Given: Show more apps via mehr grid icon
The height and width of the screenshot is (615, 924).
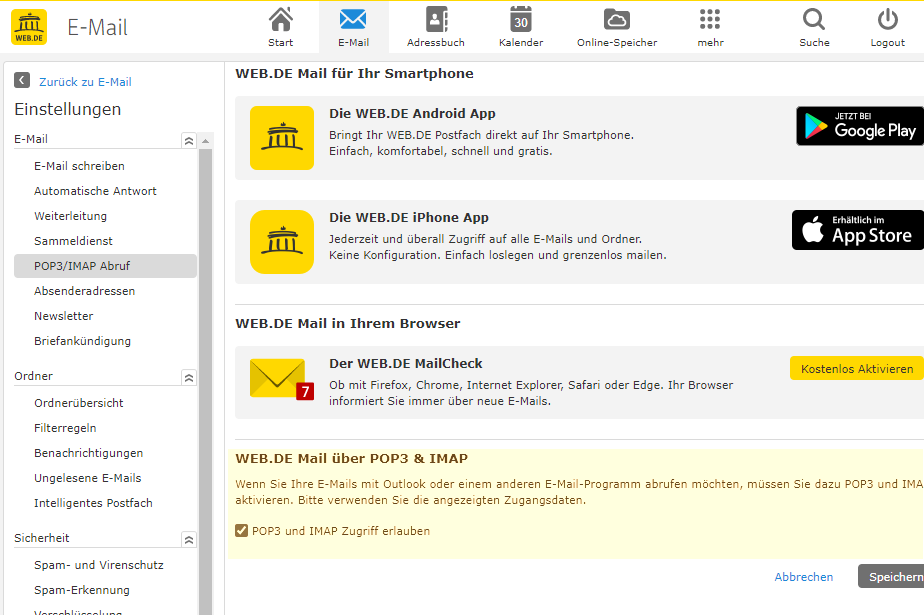Looking at the screenshot, I should click(x=710, y=19).
